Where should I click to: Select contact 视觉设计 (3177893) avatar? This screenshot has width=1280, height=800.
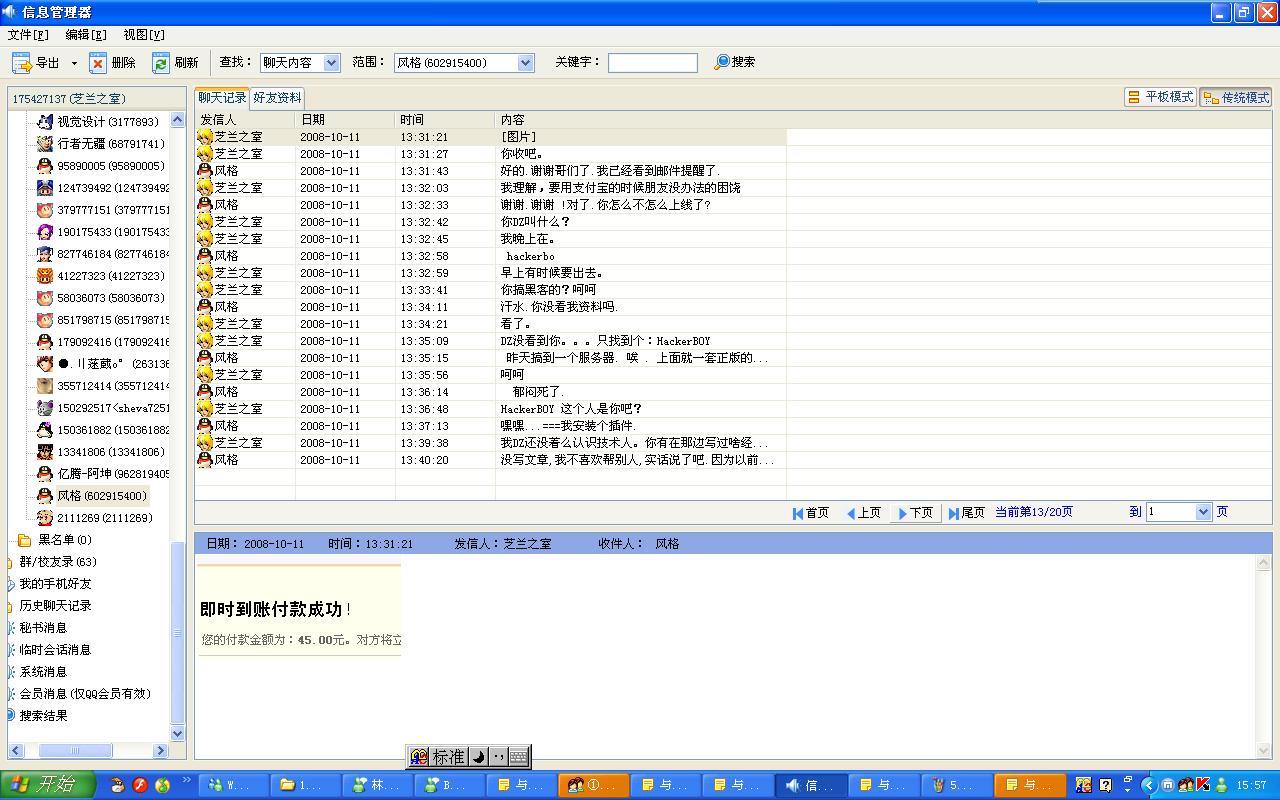[44, 122]
